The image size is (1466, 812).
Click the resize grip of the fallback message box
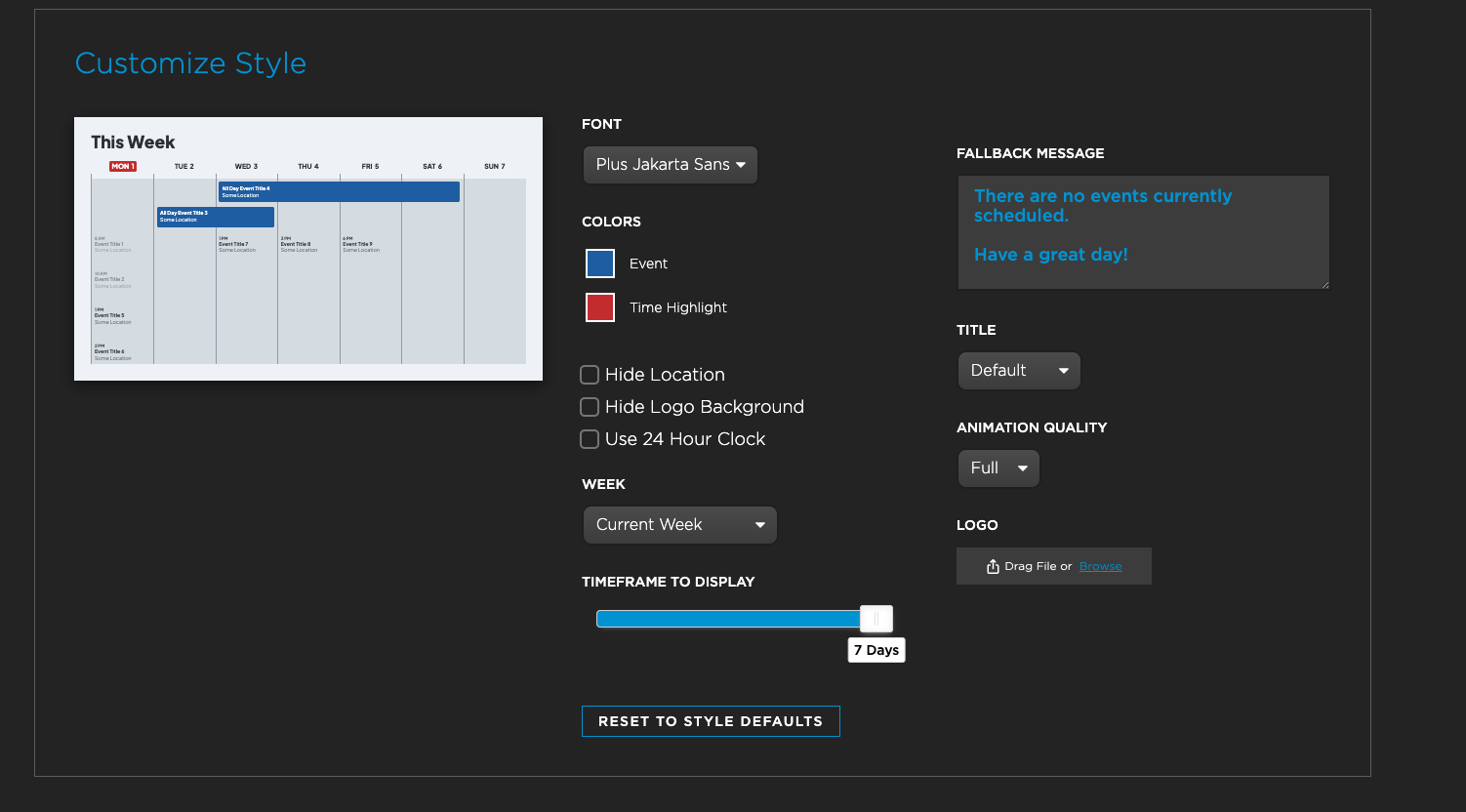[x=1324, y=284]
